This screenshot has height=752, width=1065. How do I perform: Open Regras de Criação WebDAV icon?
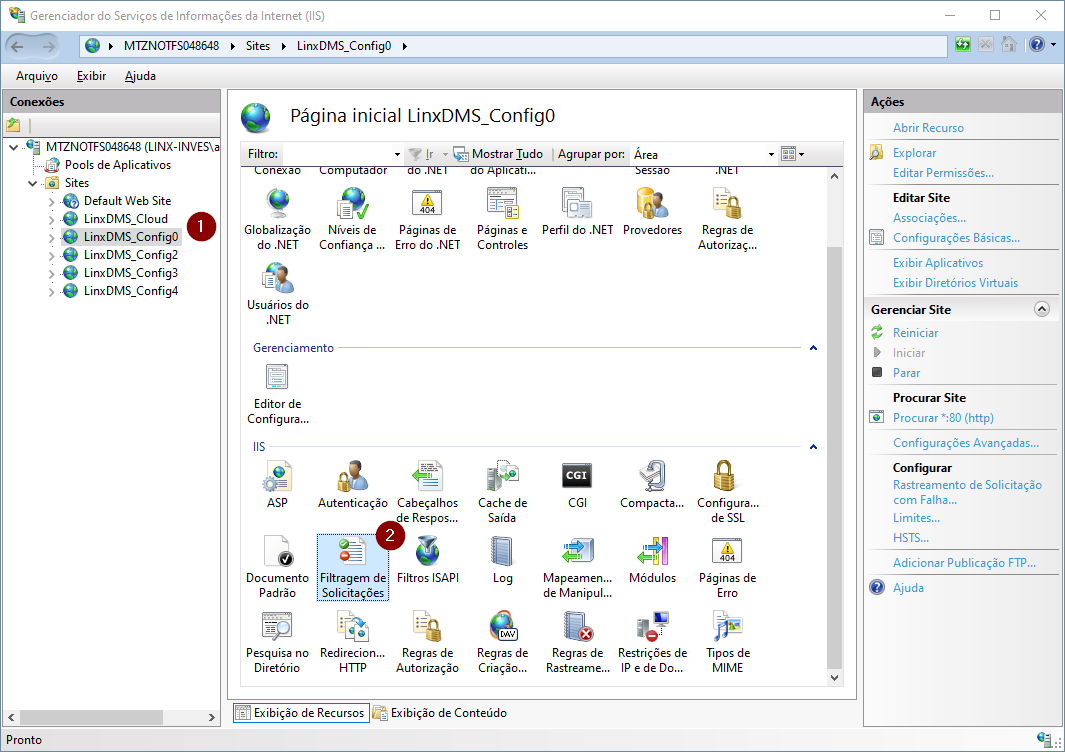click(x=502, y=643)
